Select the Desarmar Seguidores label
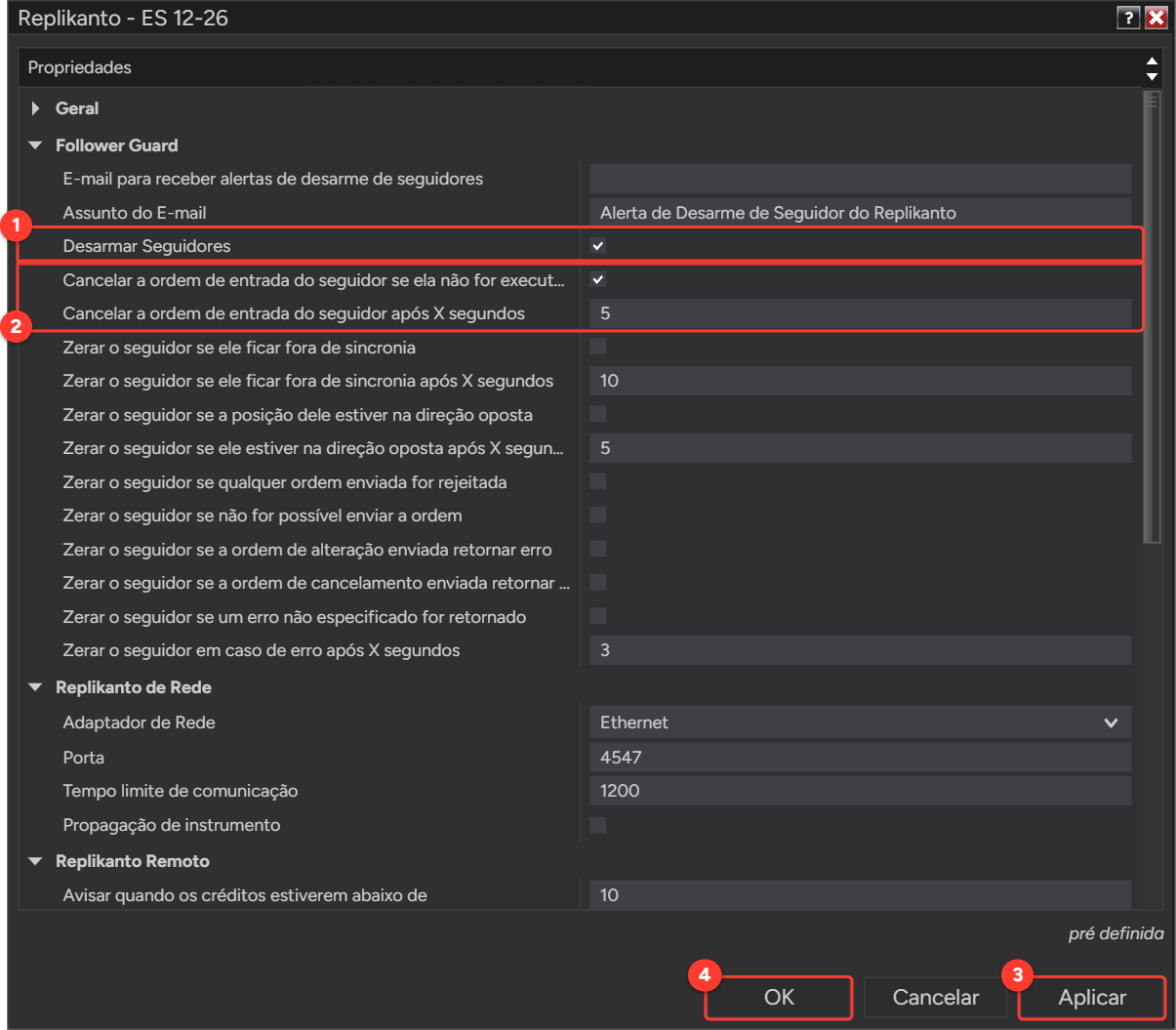The image size is (1176, 1030). [146, 246]
